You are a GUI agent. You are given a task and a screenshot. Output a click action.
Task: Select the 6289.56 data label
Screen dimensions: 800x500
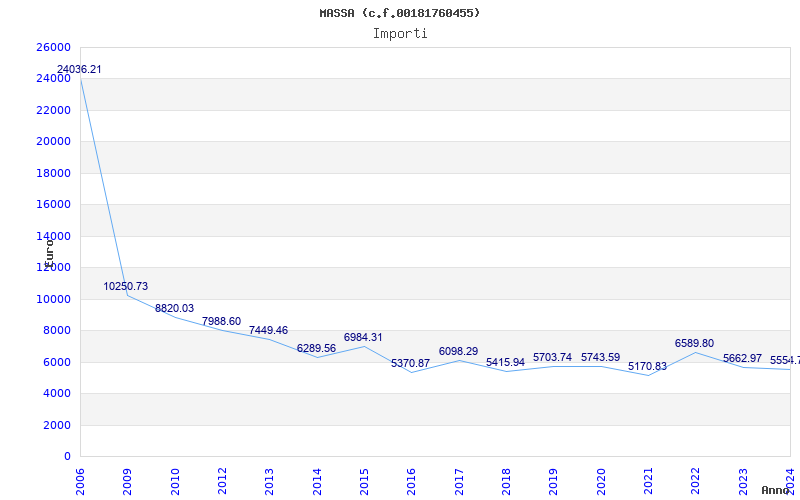point(316,348)
